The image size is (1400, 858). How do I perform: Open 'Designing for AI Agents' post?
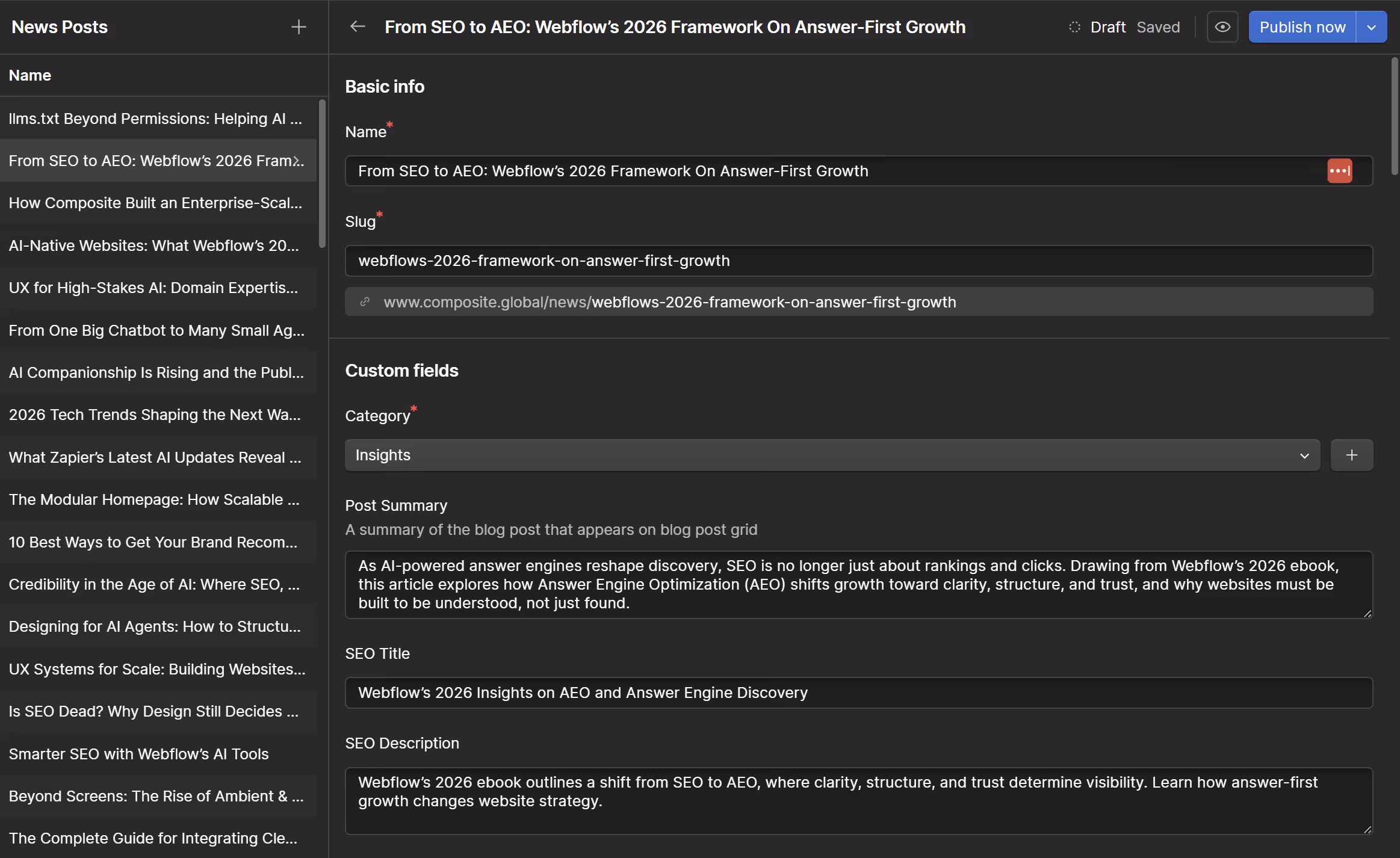158,626
